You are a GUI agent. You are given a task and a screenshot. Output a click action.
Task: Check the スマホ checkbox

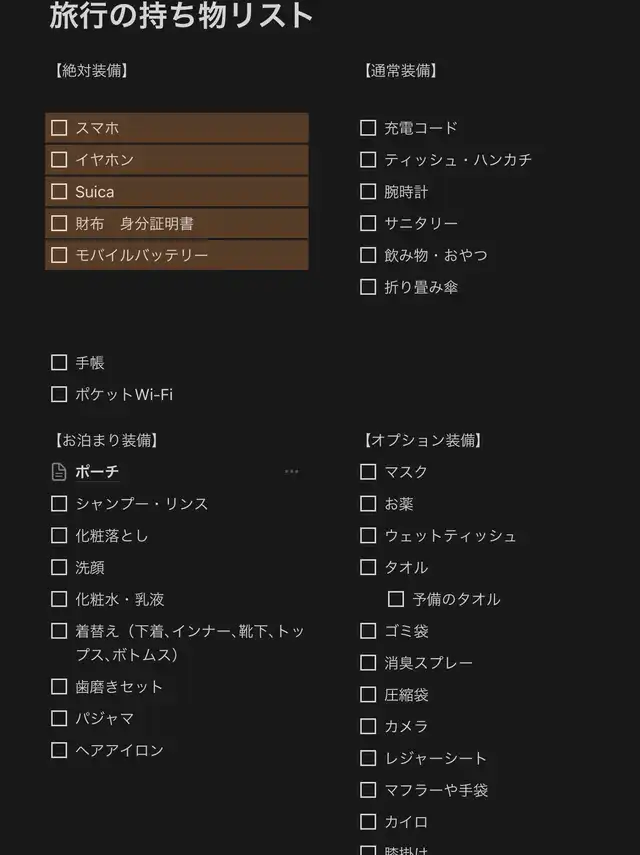point(59,128)
